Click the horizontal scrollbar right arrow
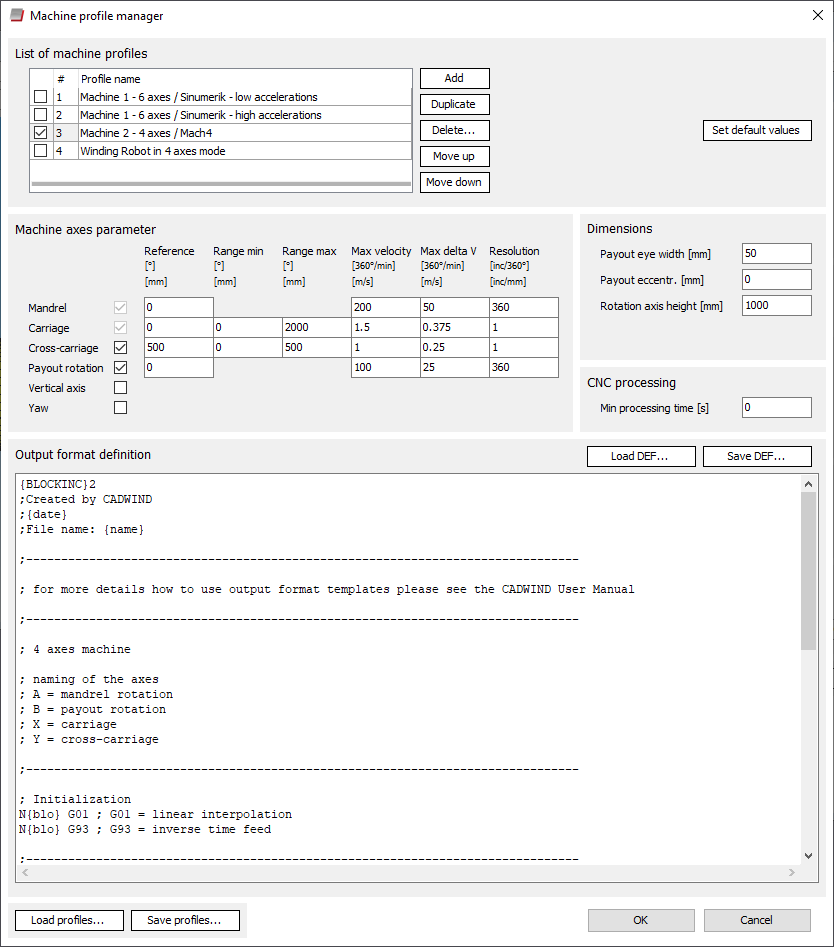Image resolution: width=834 pixels, height=947 pixels. tap(792, 872)
